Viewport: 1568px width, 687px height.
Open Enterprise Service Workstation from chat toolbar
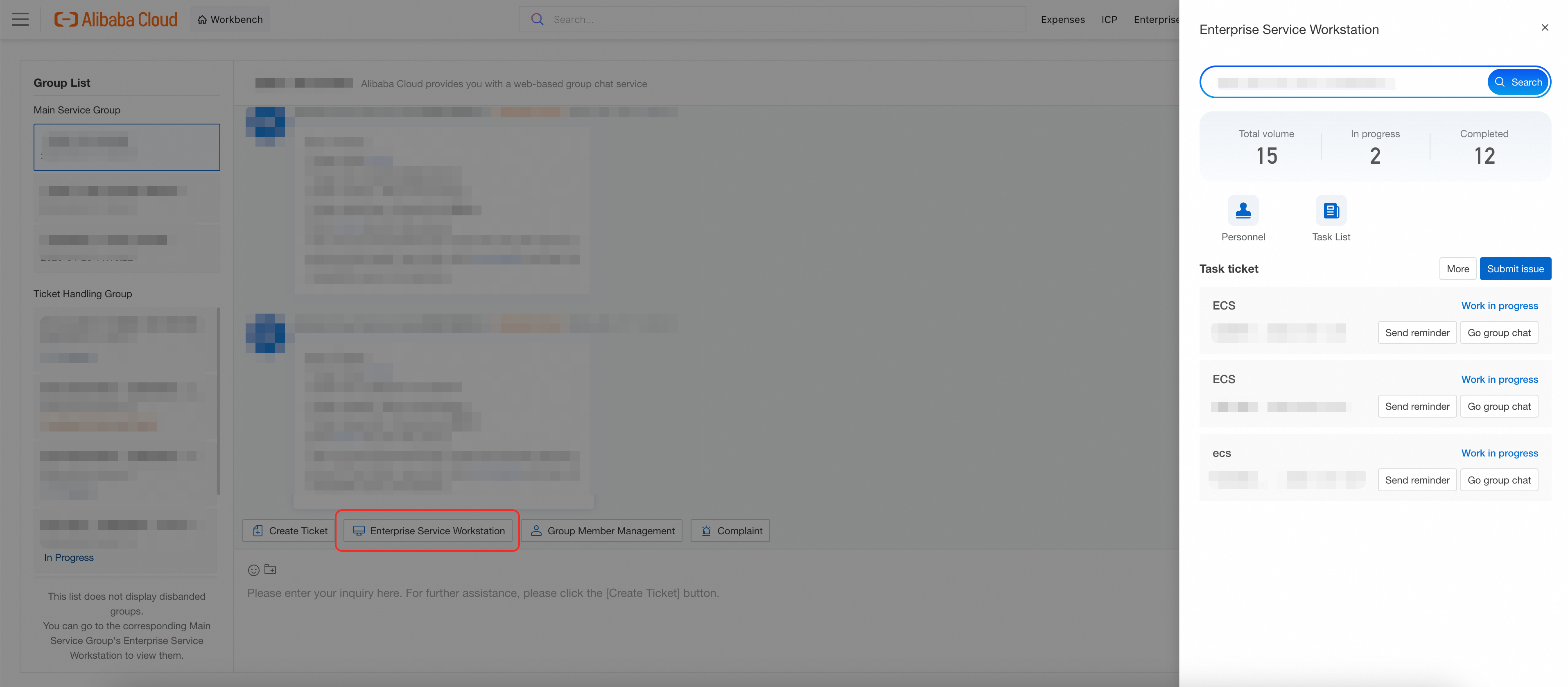coord(428,531)
